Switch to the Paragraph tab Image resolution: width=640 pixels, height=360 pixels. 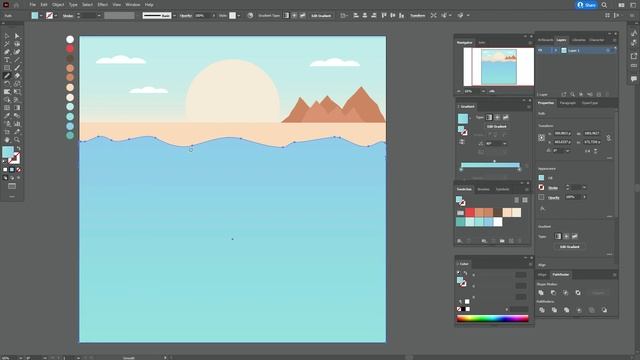pos(567,103)
